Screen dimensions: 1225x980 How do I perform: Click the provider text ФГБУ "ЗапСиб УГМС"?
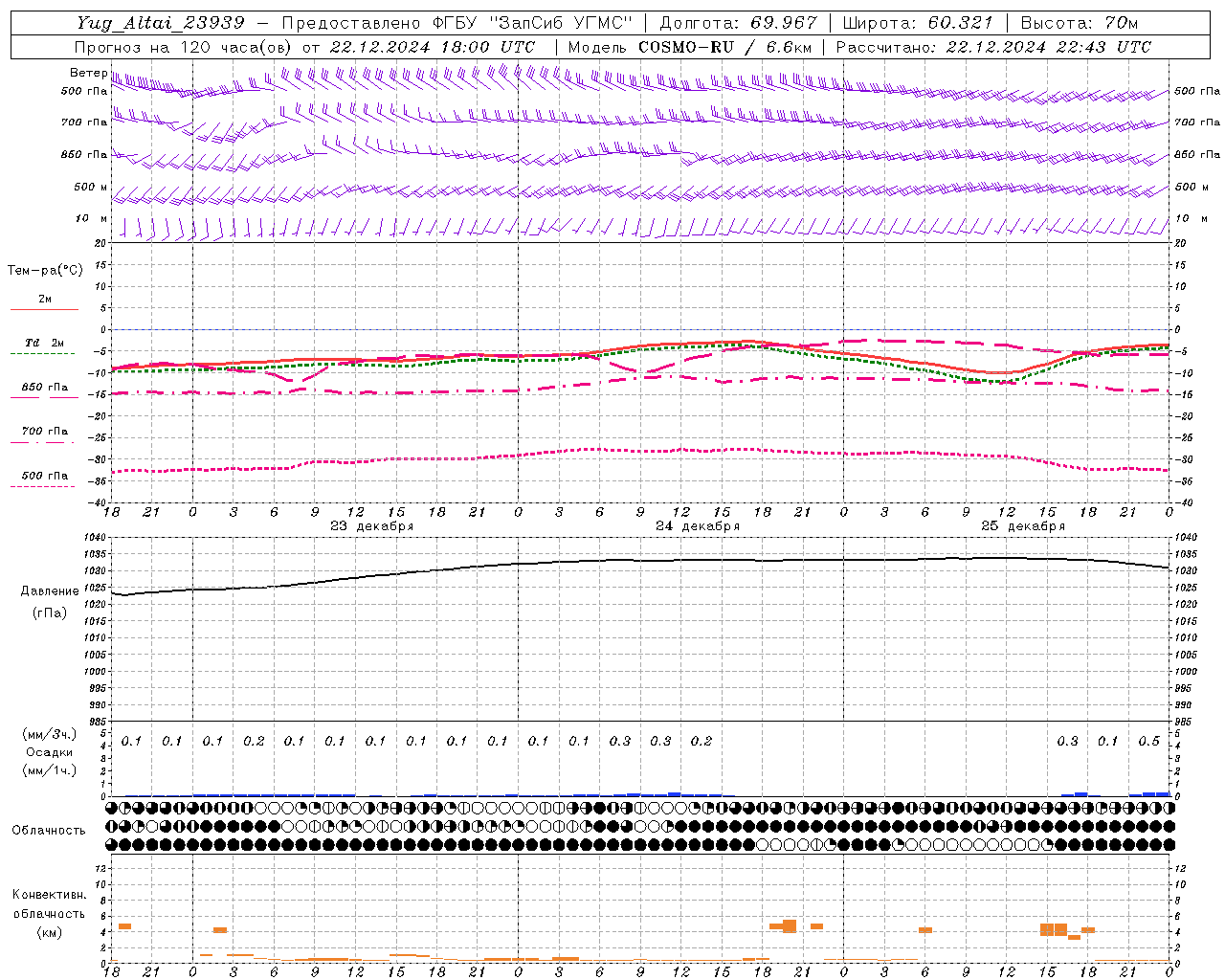point(532,23)
